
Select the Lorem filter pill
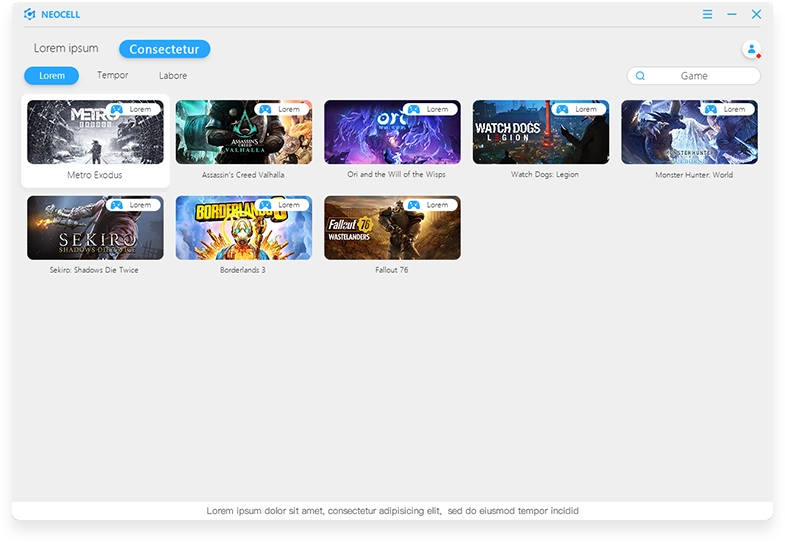52,76
